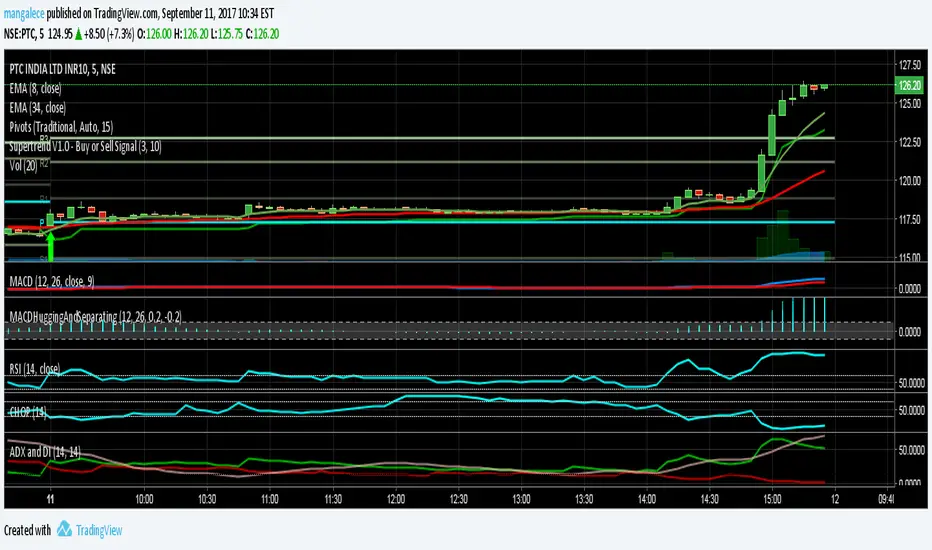Click the green up-triangle change indicator
Viewport: 932px width, 550px height.
click(x=78, y=34)
